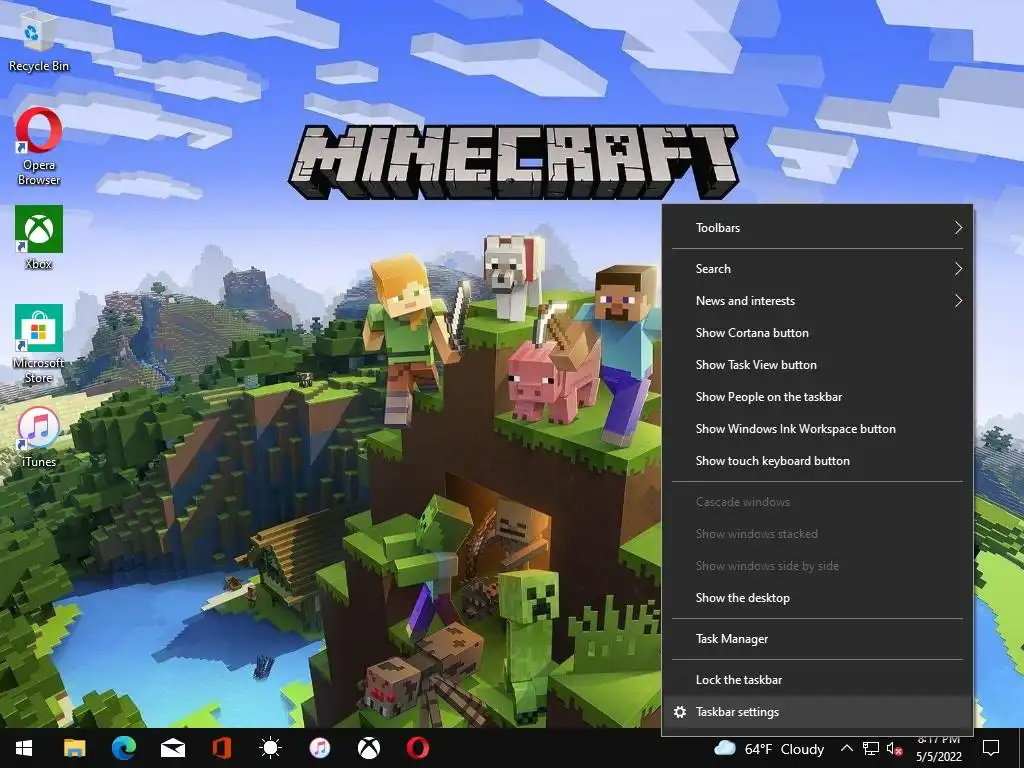Open Task Manager from the context menu

tap(818, 639)
